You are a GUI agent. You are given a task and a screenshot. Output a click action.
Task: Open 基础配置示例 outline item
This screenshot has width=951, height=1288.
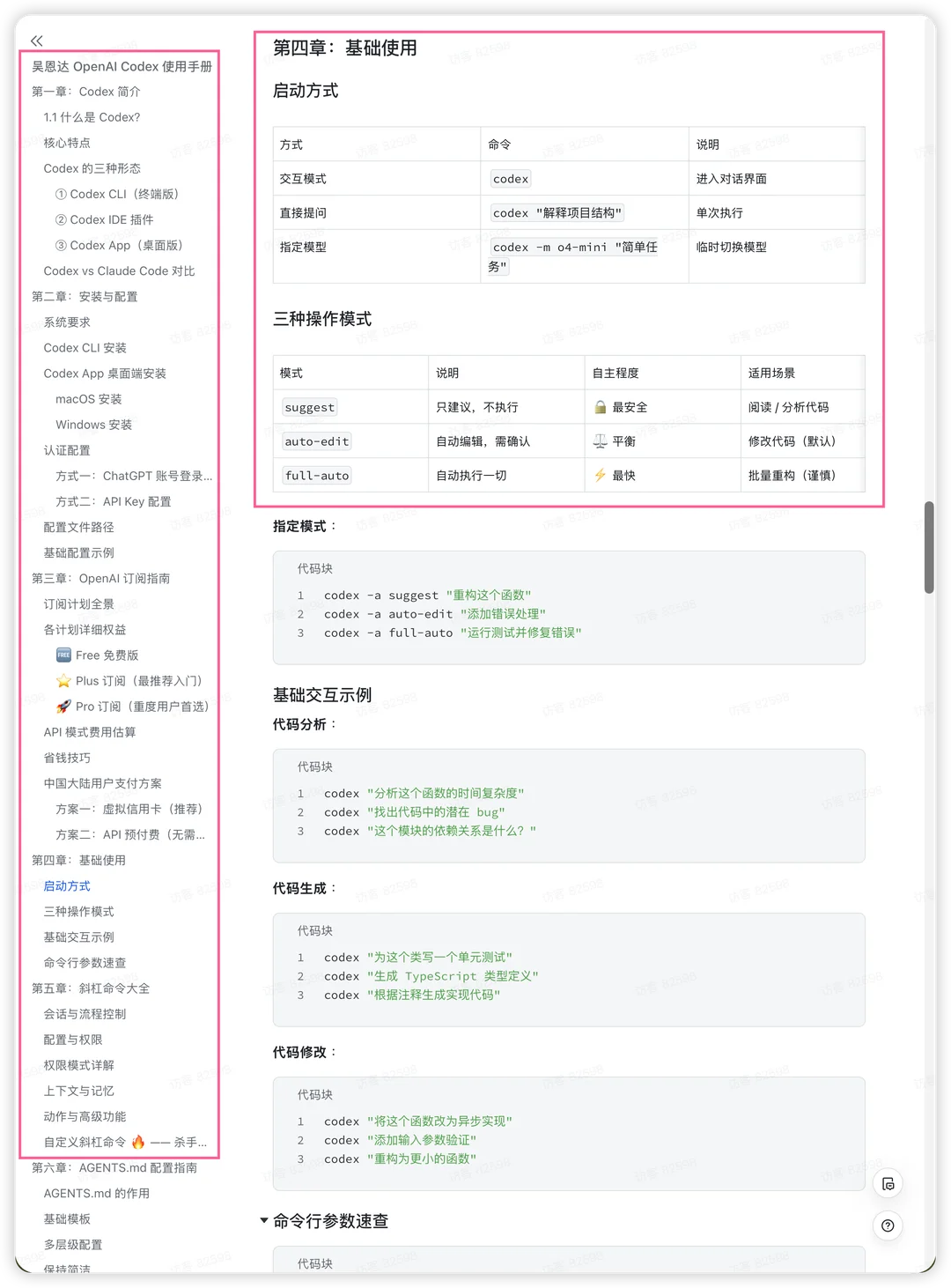click(x=79, y=552)
